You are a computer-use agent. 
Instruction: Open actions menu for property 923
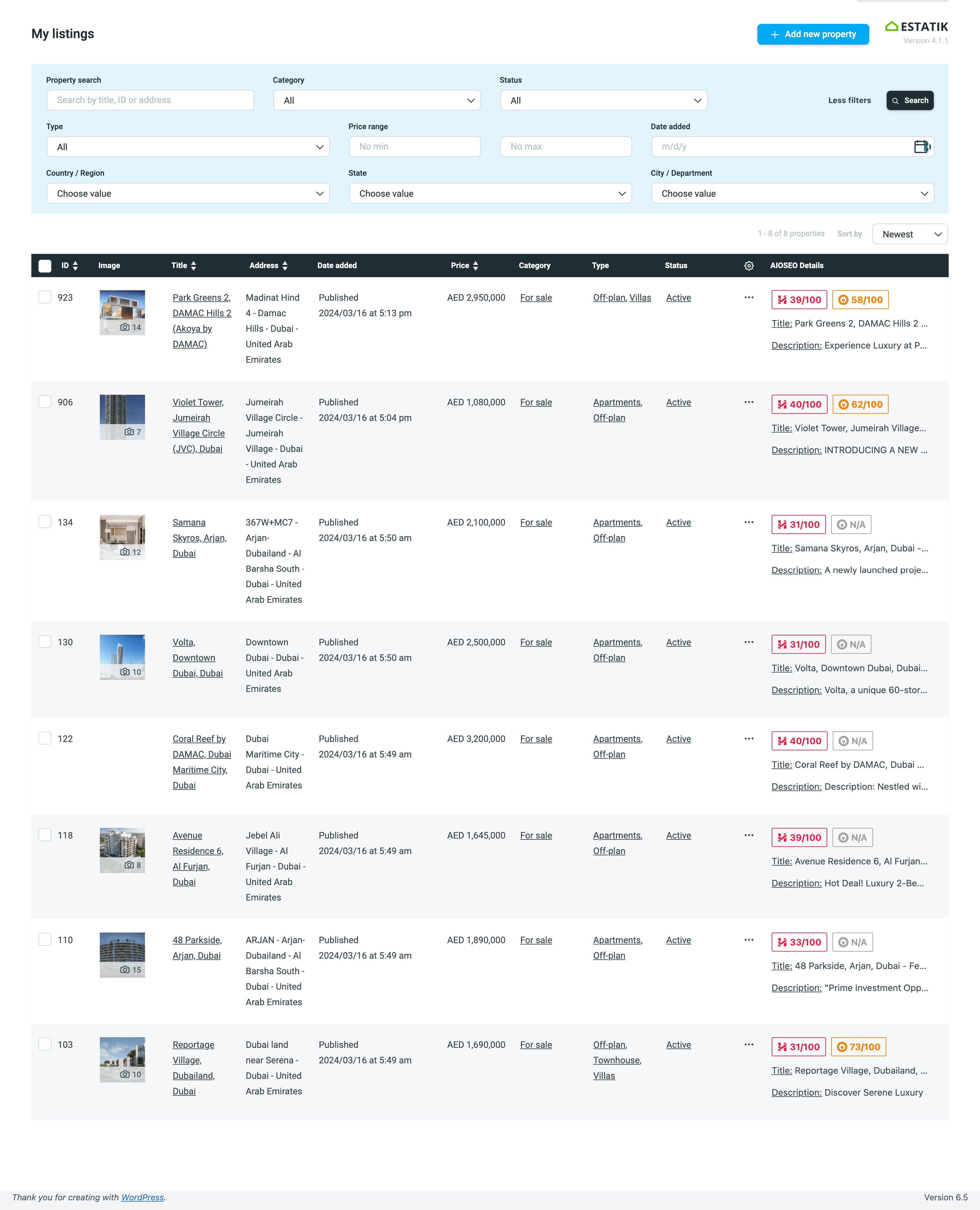[748, 297]
